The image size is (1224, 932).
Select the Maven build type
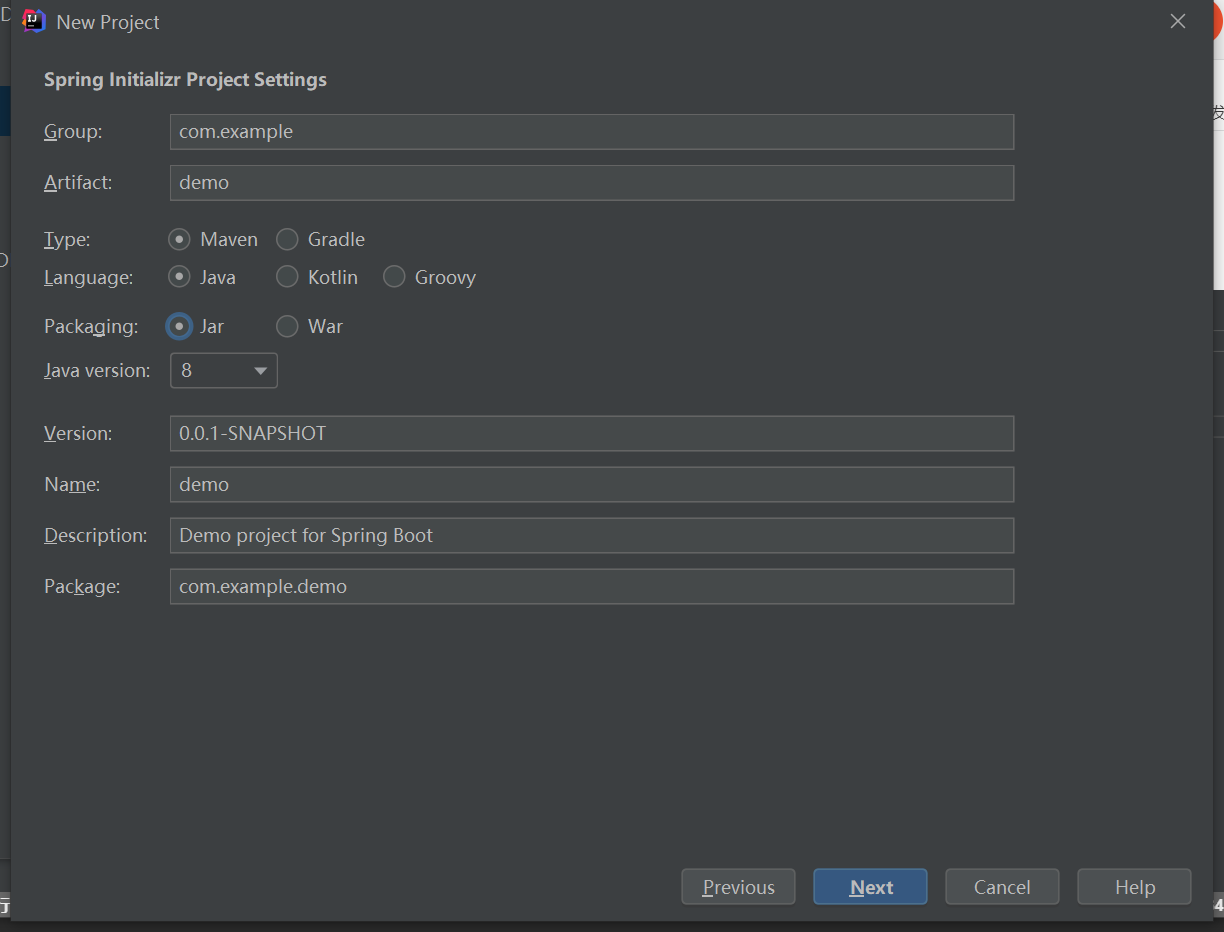(x=179, y=239)
